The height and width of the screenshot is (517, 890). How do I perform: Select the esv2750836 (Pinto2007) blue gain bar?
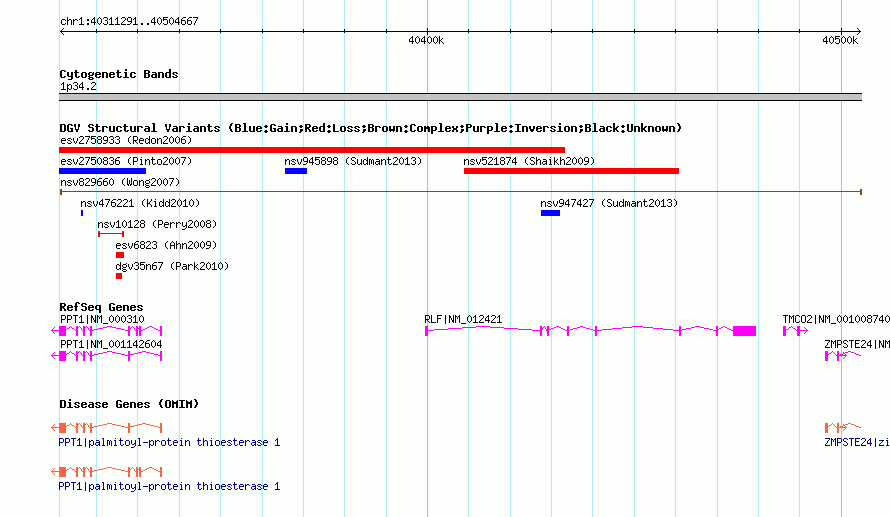click(x=102, y=171)
